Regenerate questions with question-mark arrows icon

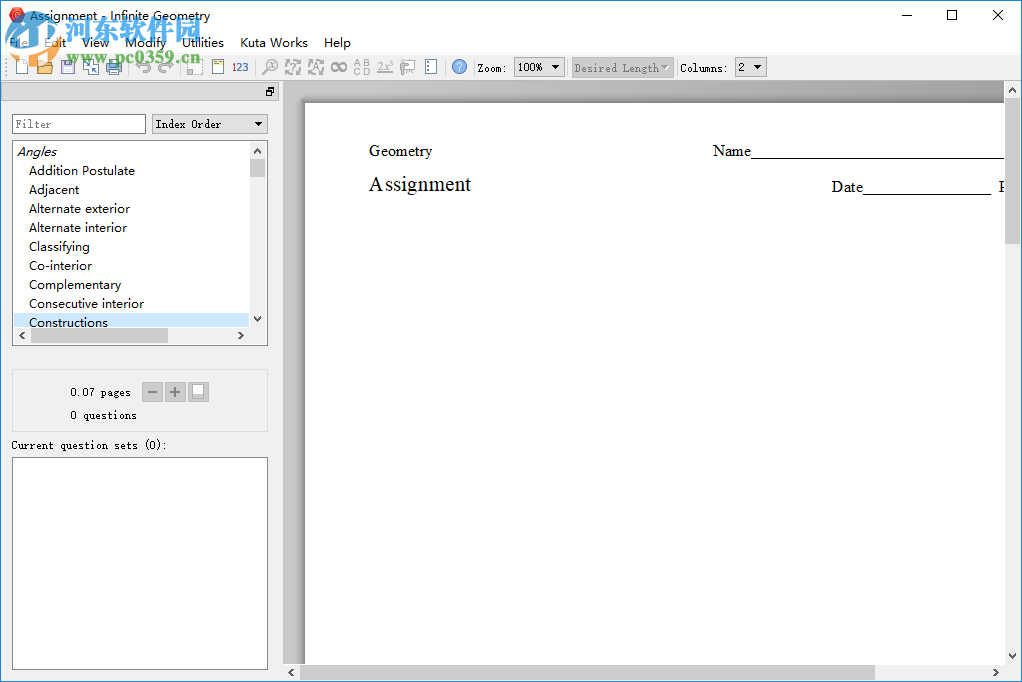(293, 67)
